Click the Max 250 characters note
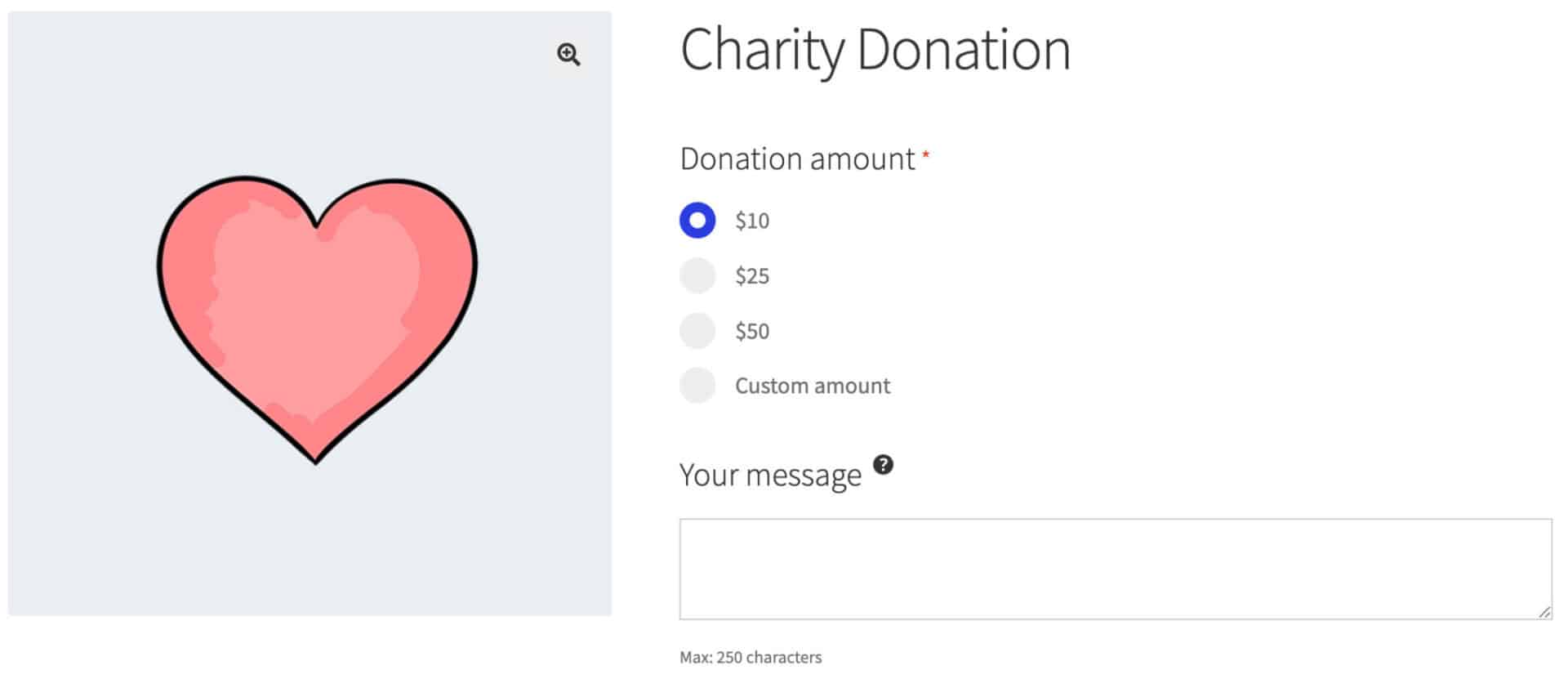 (x=751, y=656)
